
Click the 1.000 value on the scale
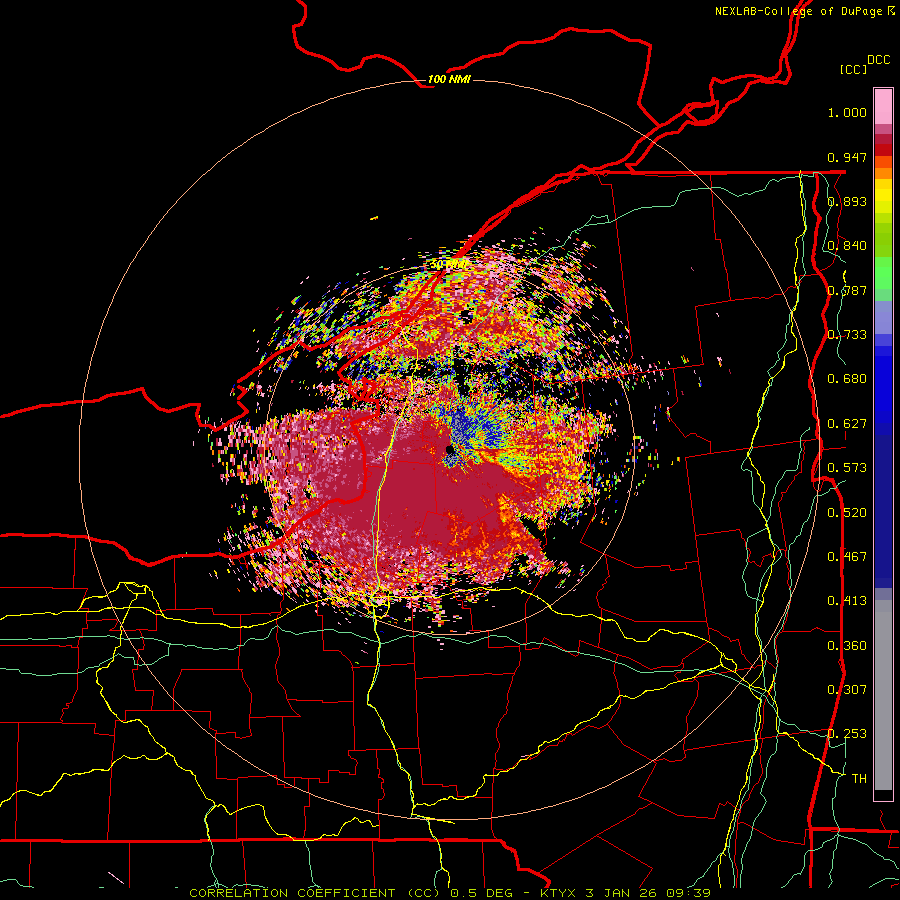pos(847,112)
